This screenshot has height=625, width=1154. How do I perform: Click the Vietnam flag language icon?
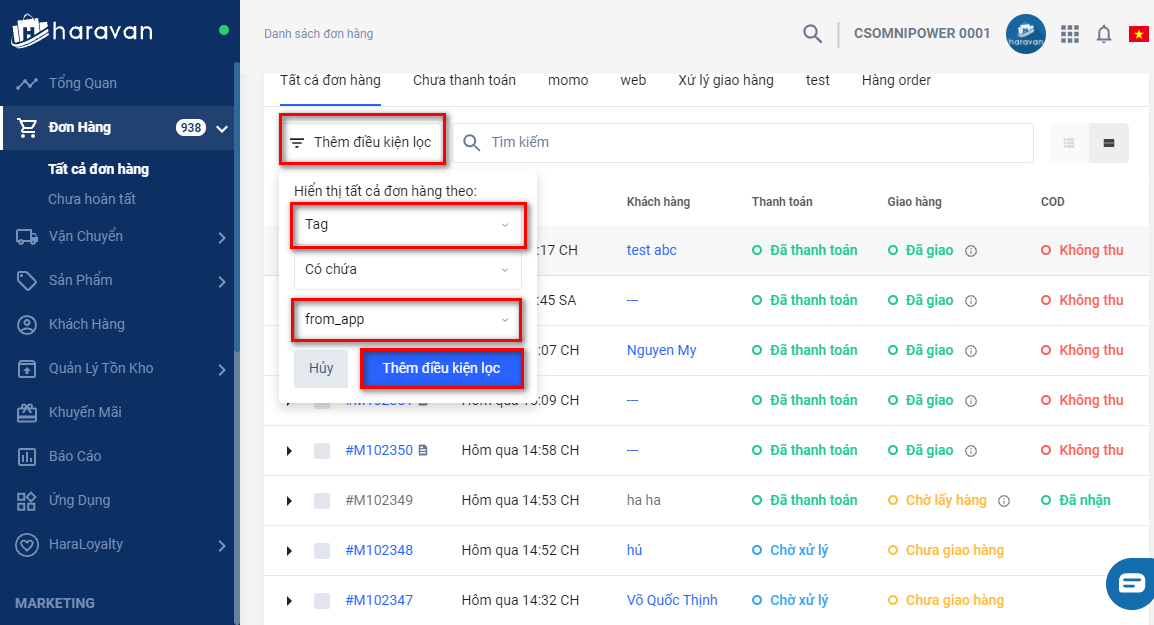pos(1138,34)
